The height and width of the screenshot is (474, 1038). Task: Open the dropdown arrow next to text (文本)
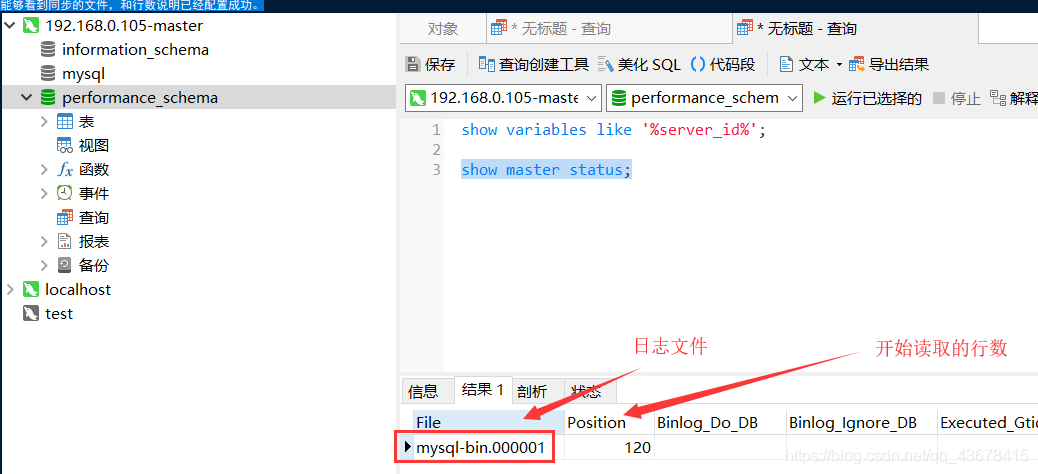click(839, 65)
